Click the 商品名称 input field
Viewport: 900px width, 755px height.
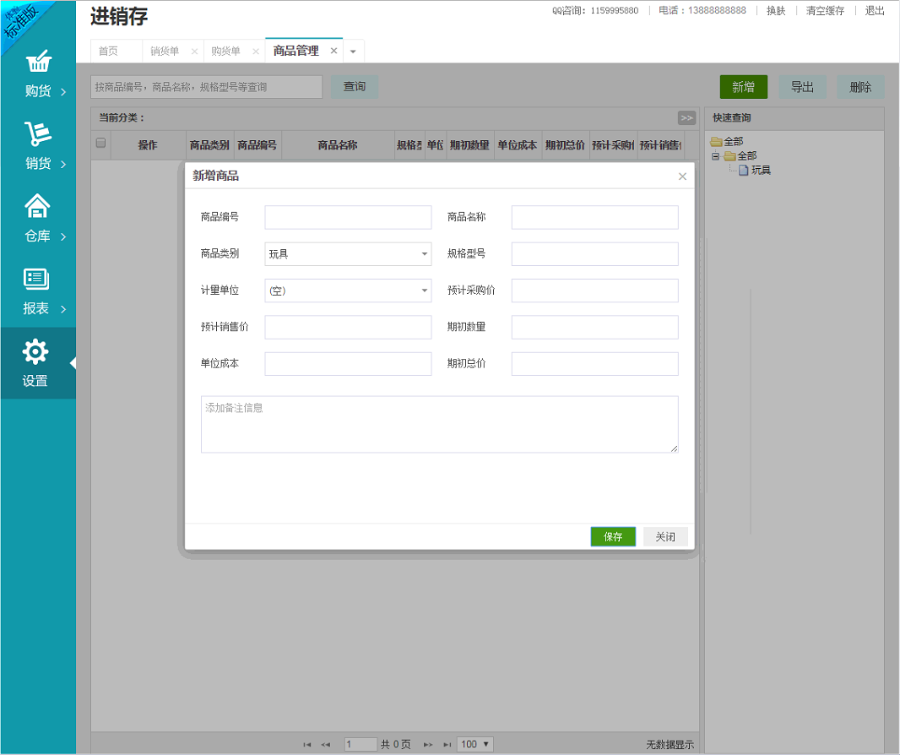click(x=594, y=217)
